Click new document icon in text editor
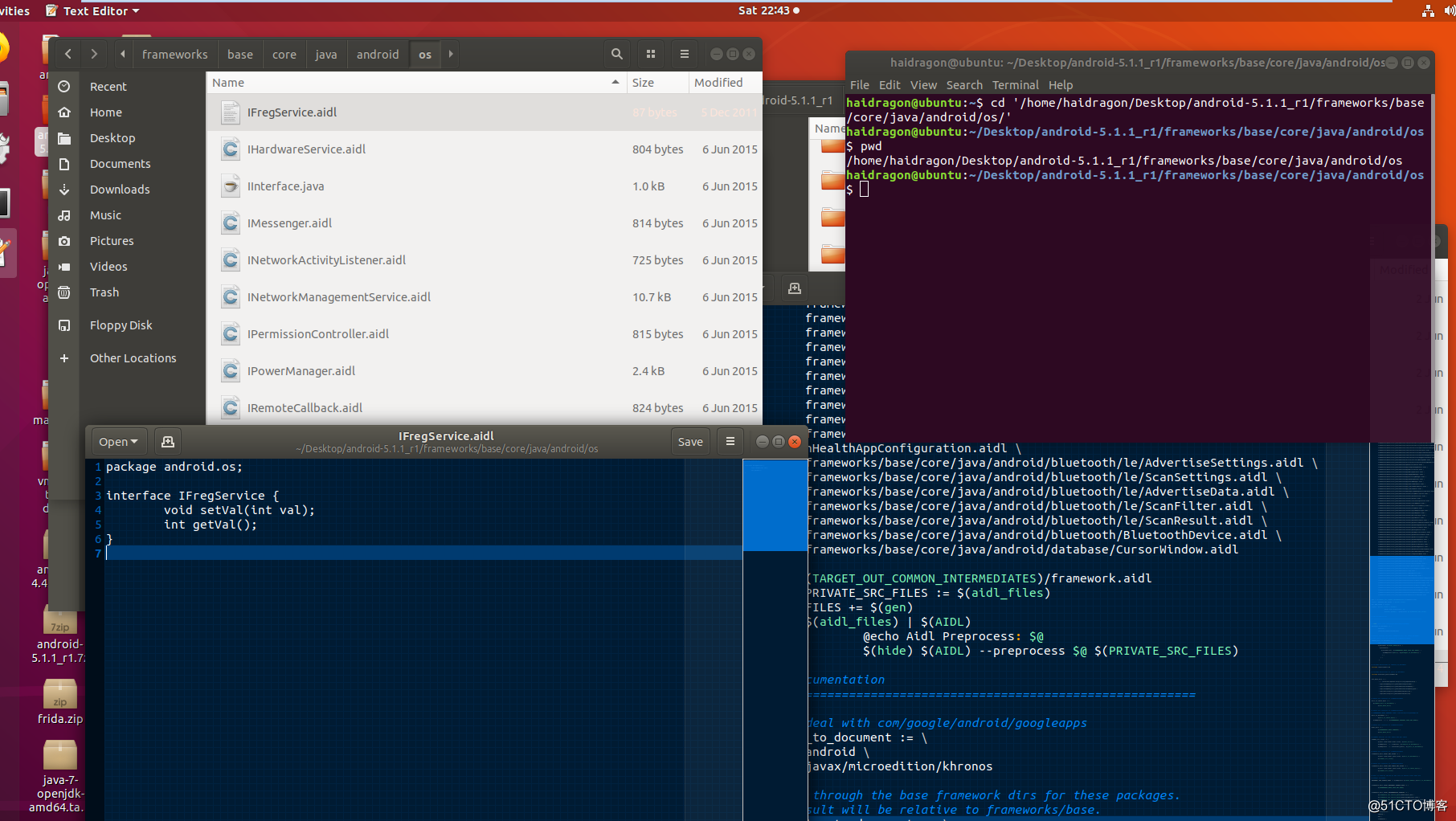The width and height of the screenshot is (1456, 821). 167,442
